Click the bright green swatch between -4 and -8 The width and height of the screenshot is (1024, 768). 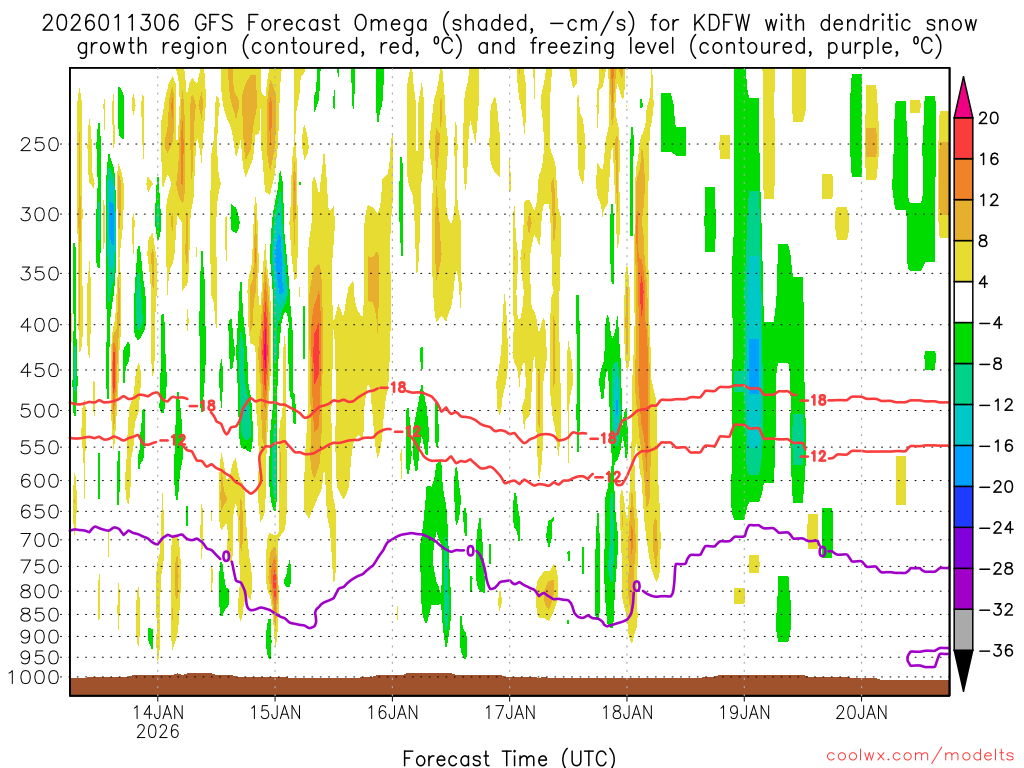[963, 343]
